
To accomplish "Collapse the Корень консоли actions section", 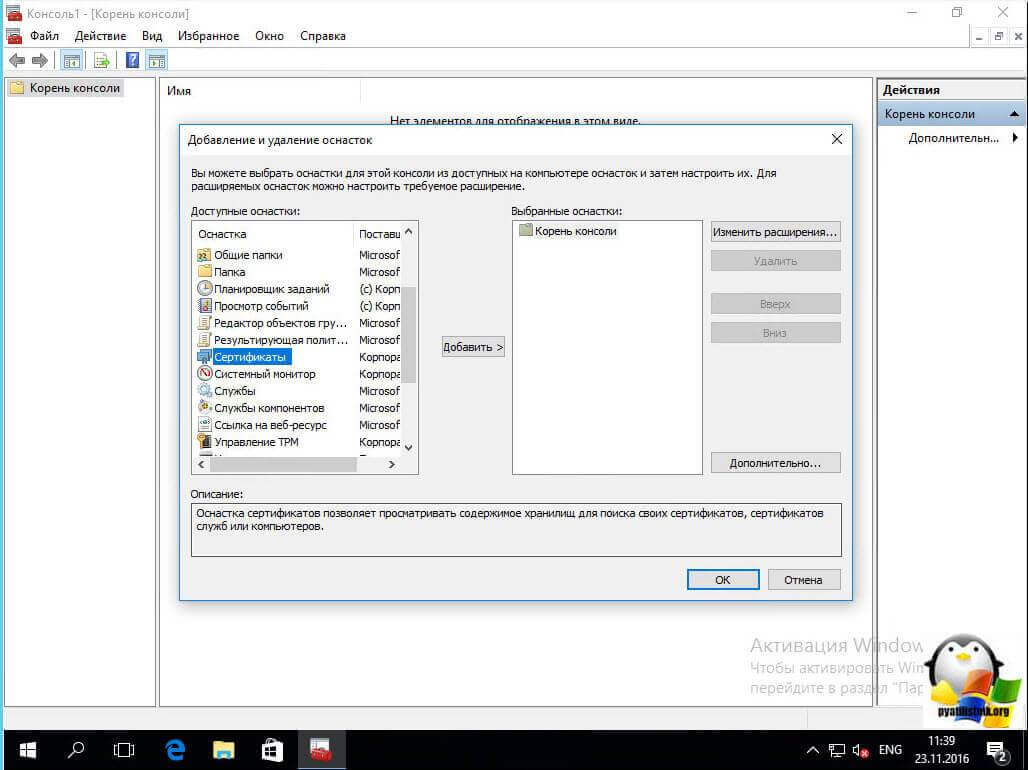I will coord(1015,114).
